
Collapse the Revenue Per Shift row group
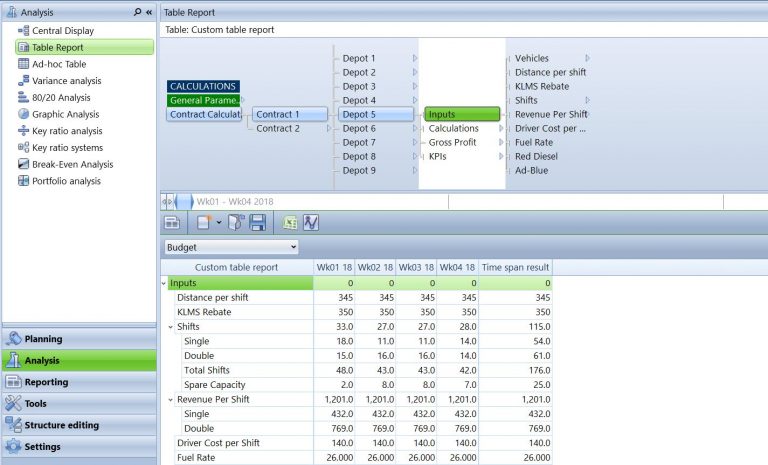click(x=170, y=400)
